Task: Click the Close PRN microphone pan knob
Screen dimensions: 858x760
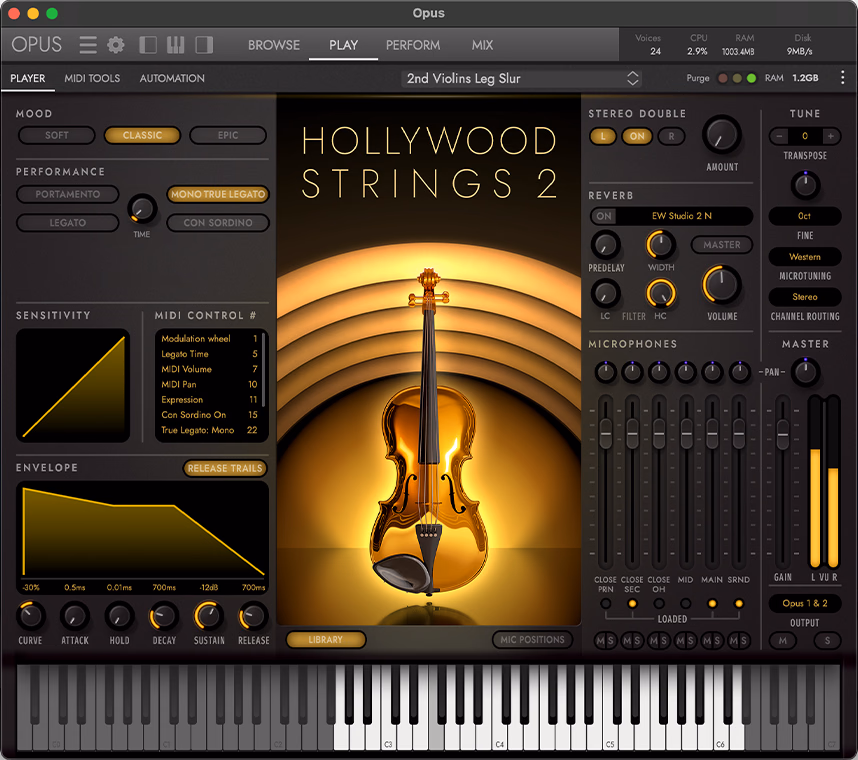Action: click(x=606, y=373)
